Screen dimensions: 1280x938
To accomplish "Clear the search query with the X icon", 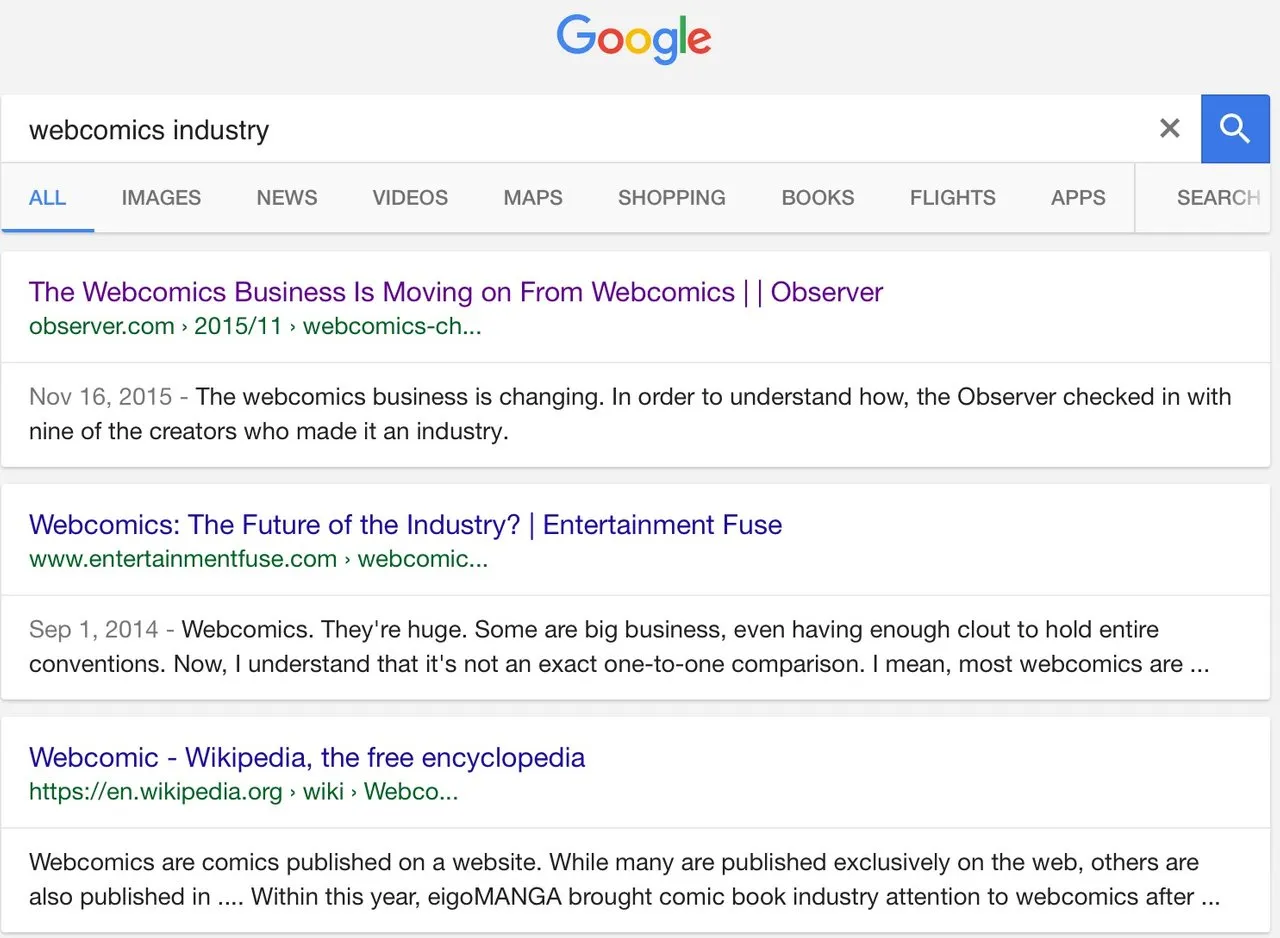I will pos(1170,128).
